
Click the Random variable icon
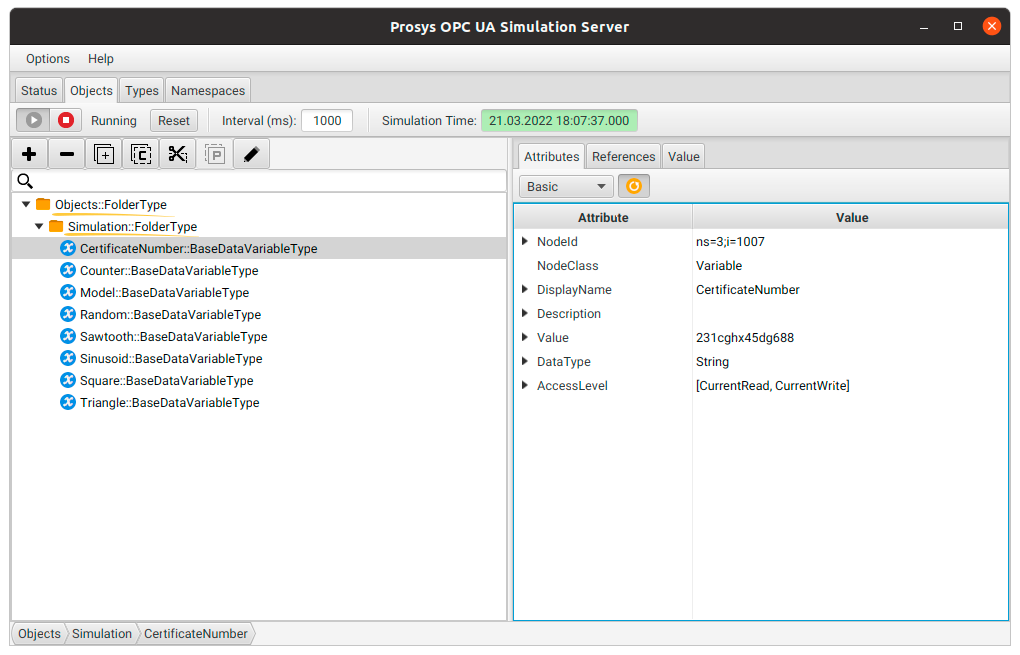pyautogui.click(x=68, y=314)
